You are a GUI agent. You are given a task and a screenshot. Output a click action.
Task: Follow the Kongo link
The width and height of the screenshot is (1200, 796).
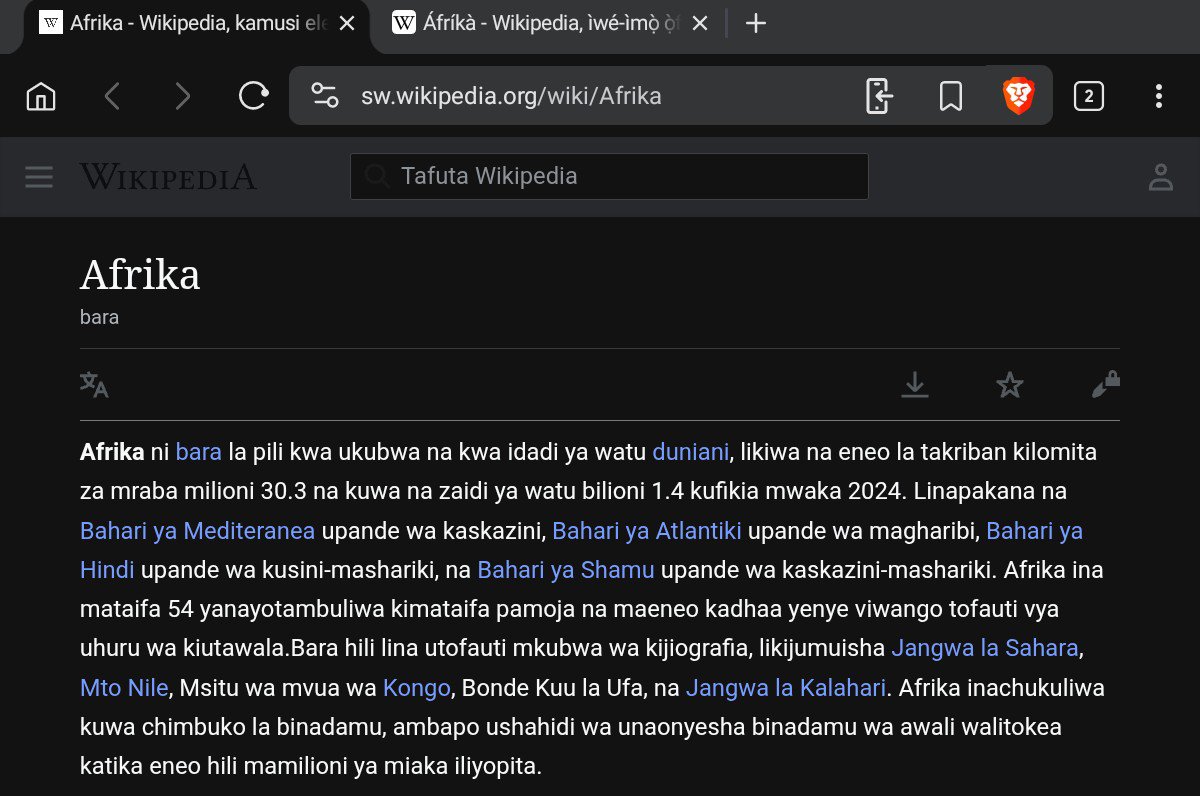pos(417,688)
